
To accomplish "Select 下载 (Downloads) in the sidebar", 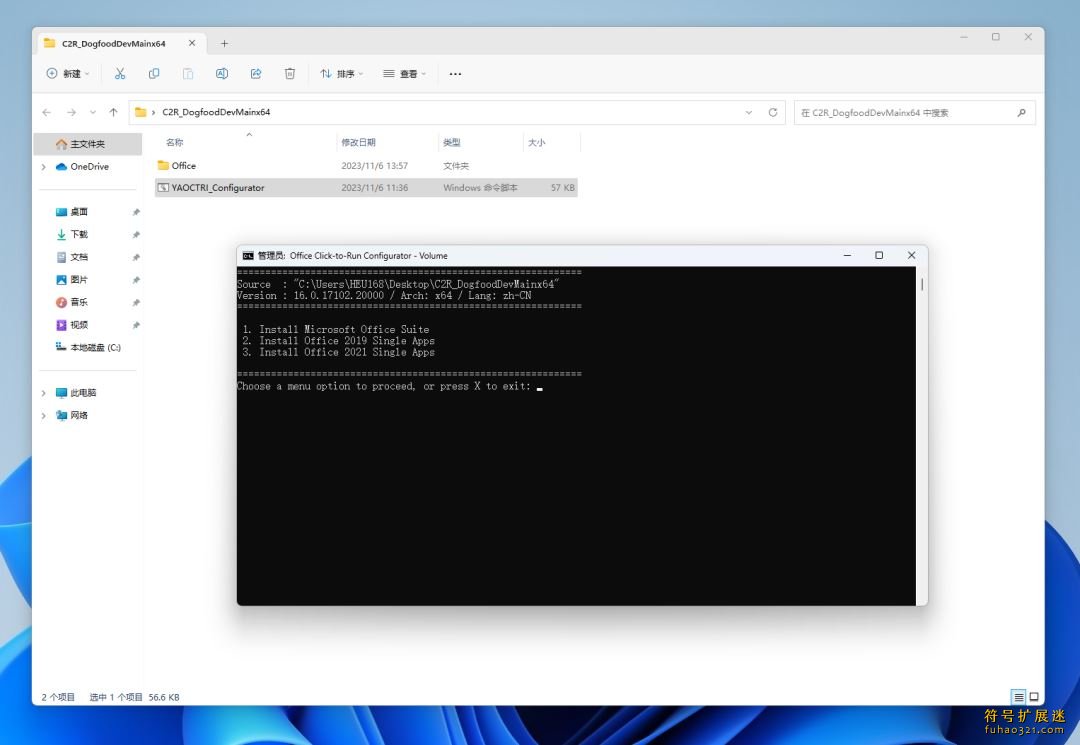I will point(79,234).
